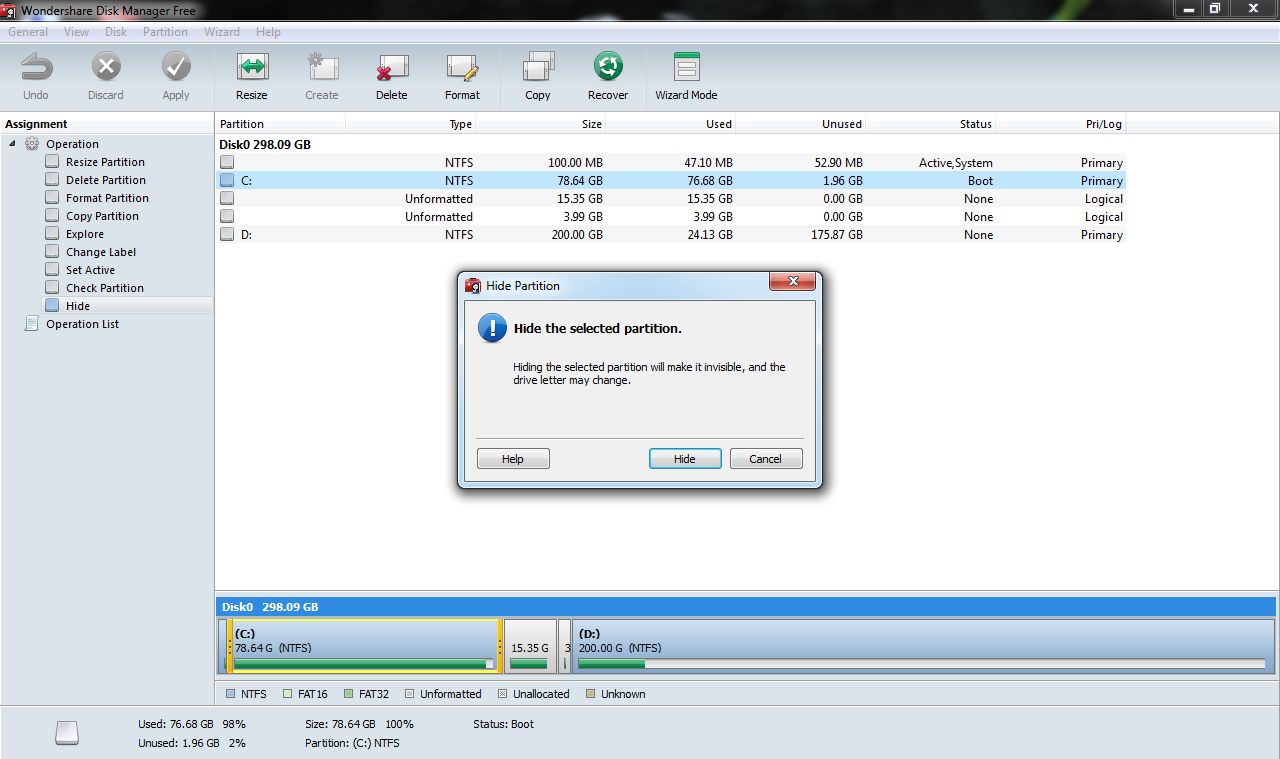Click the 'Disk0 298.09 GB' list heading
Viewport: 1280px width, 759px height.
click(265, 145)
